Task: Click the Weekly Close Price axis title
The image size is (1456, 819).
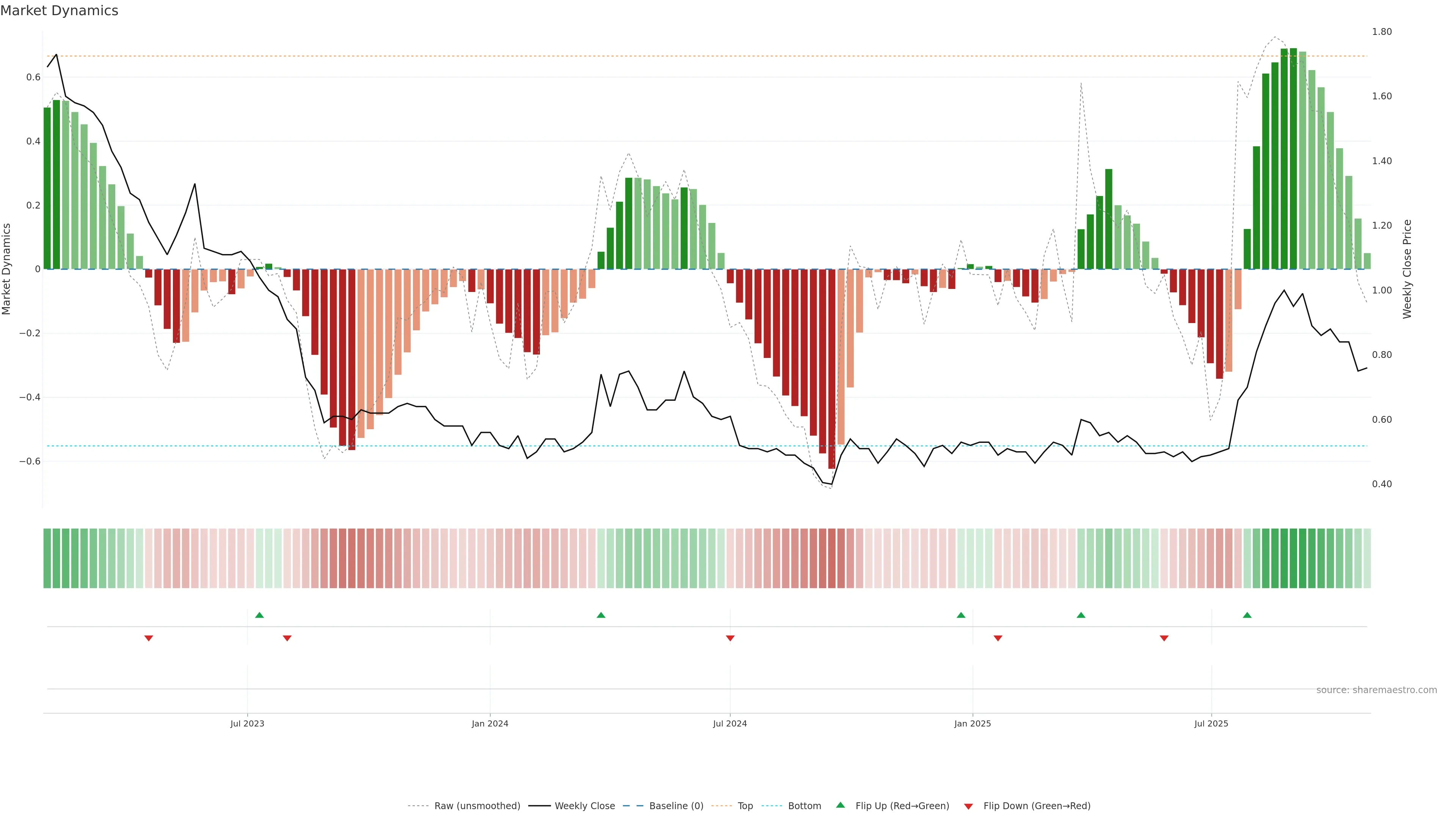Action: [x=1407, y=269]
